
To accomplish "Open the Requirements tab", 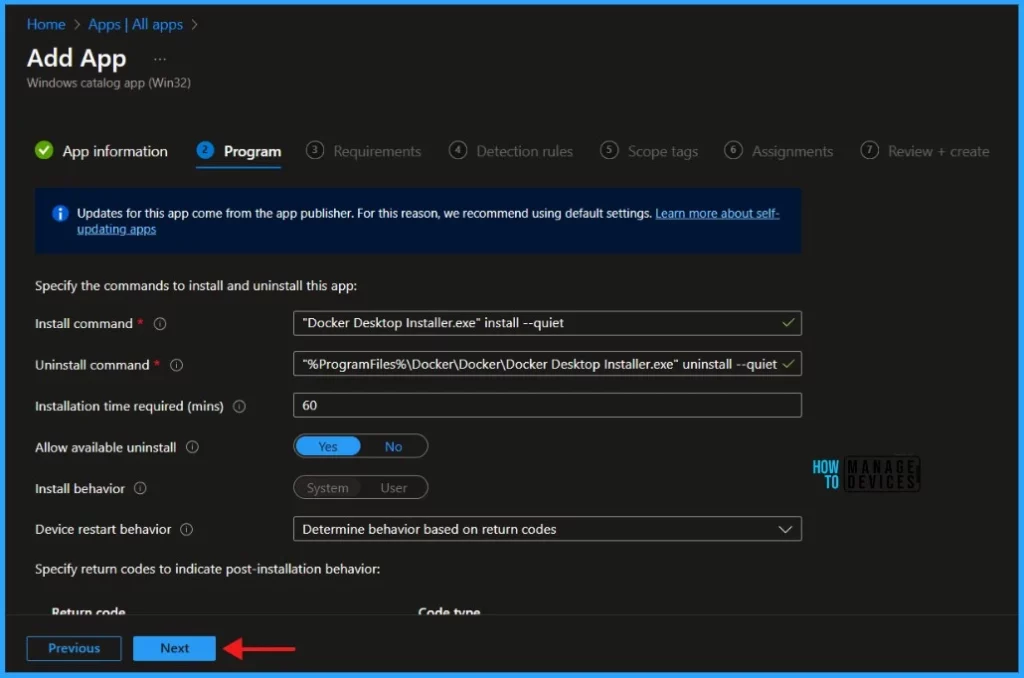I will click(364, 152).
